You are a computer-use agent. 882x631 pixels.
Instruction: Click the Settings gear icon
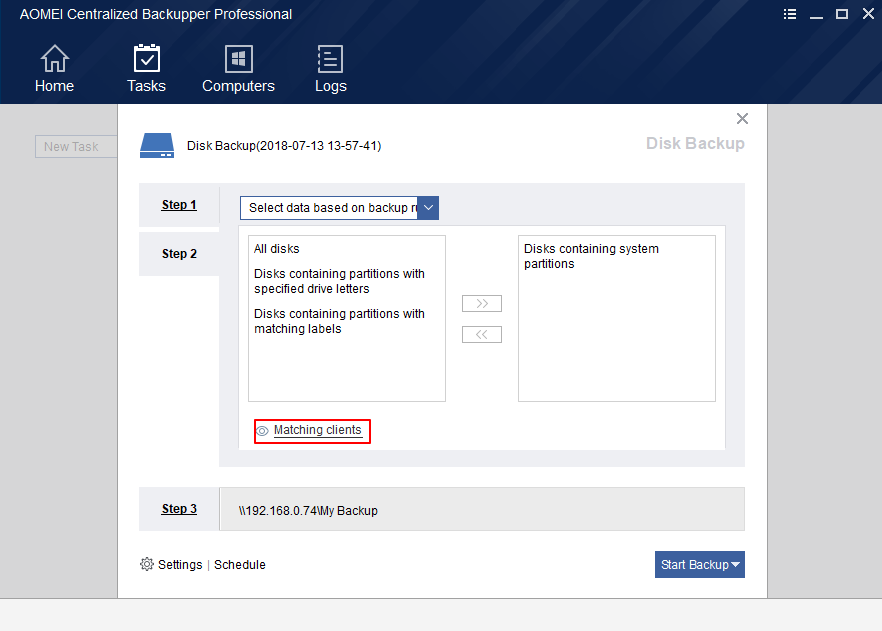click(147, 564)
